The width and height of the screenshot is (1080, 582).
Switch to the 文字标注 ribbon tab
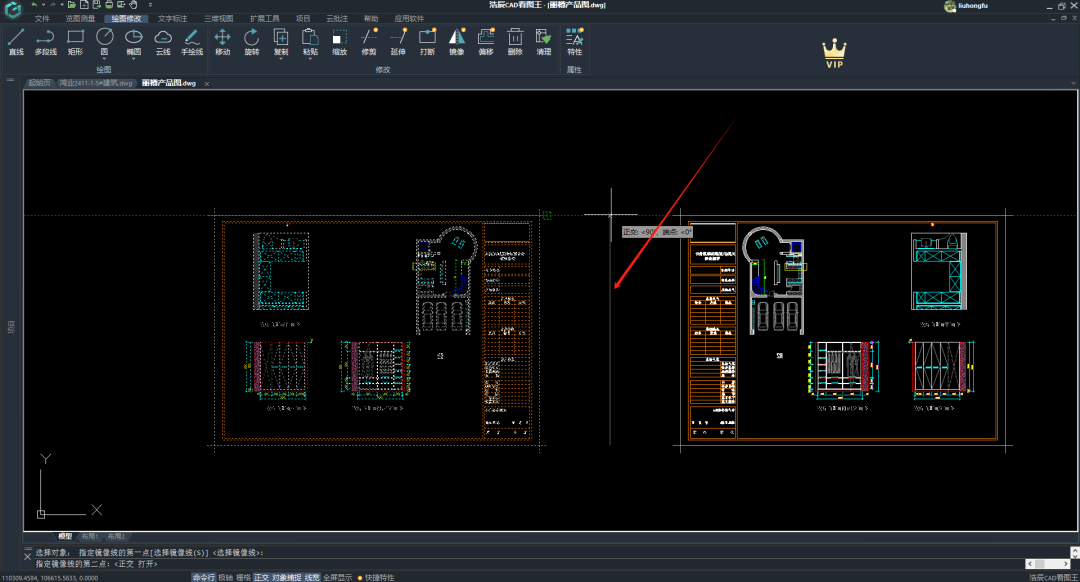pos(172,19)
